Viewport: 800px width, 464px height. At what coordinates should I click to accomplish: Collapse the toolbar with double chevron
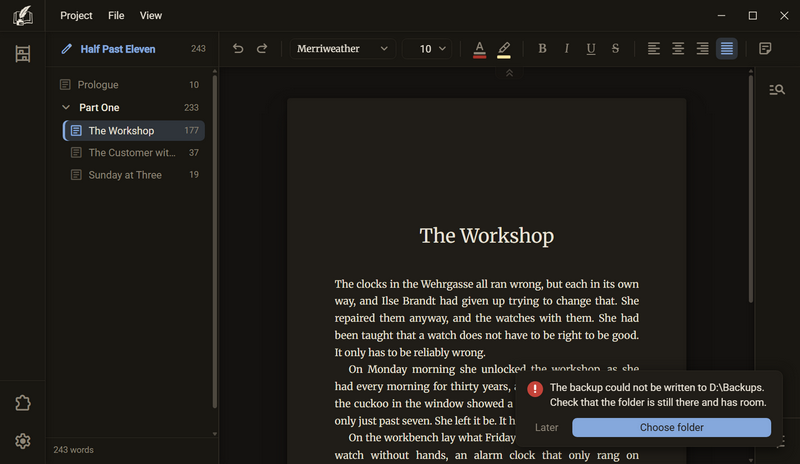point(509,74)
